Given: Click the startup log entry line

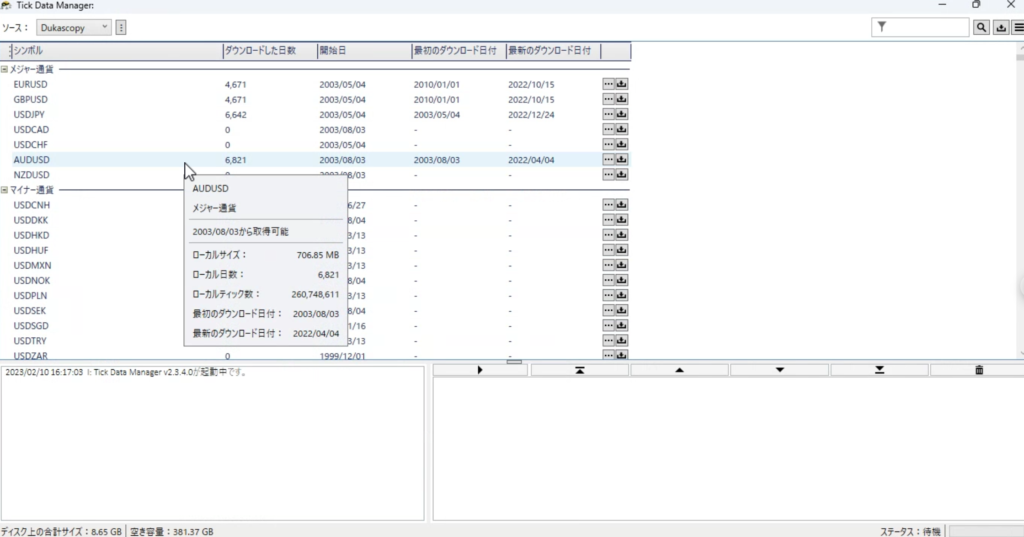Looking at the screenshot, I should click(x=126, y=372).
